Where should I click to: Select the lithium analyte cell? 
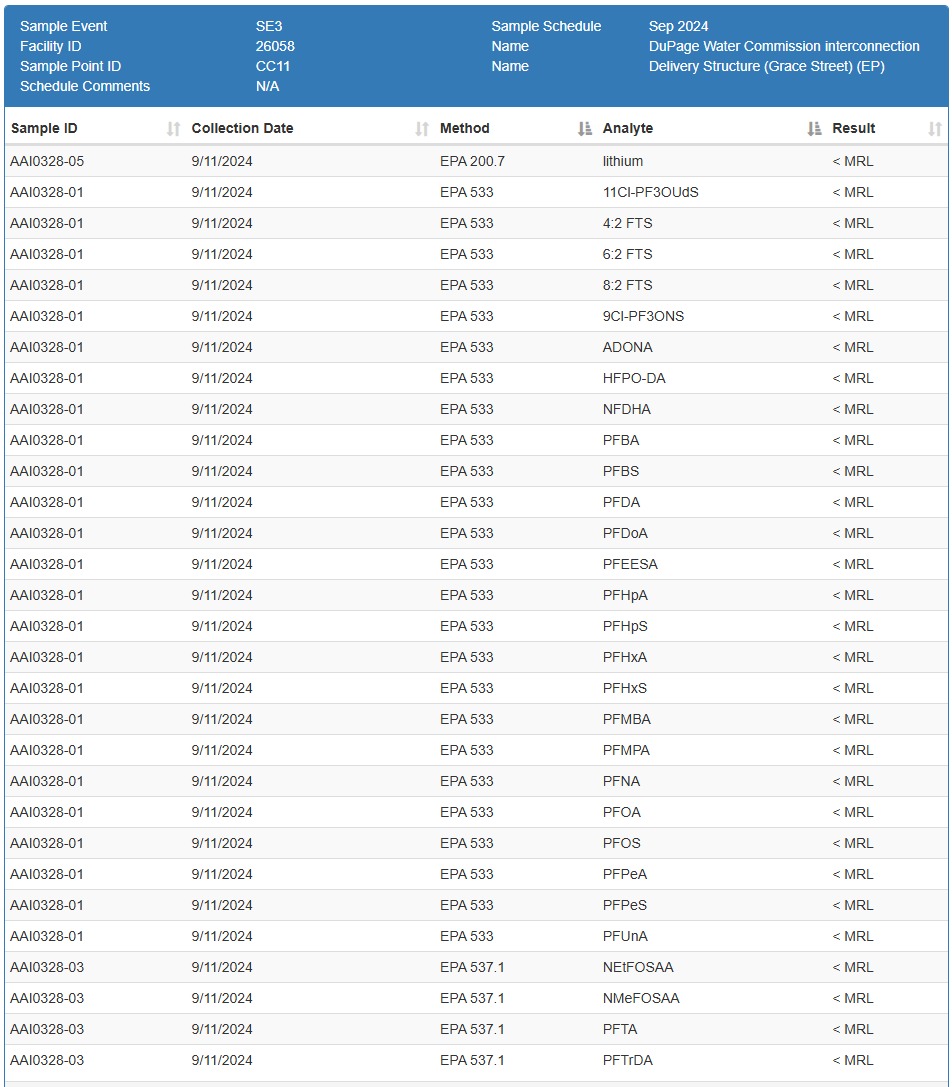[623, 162]
